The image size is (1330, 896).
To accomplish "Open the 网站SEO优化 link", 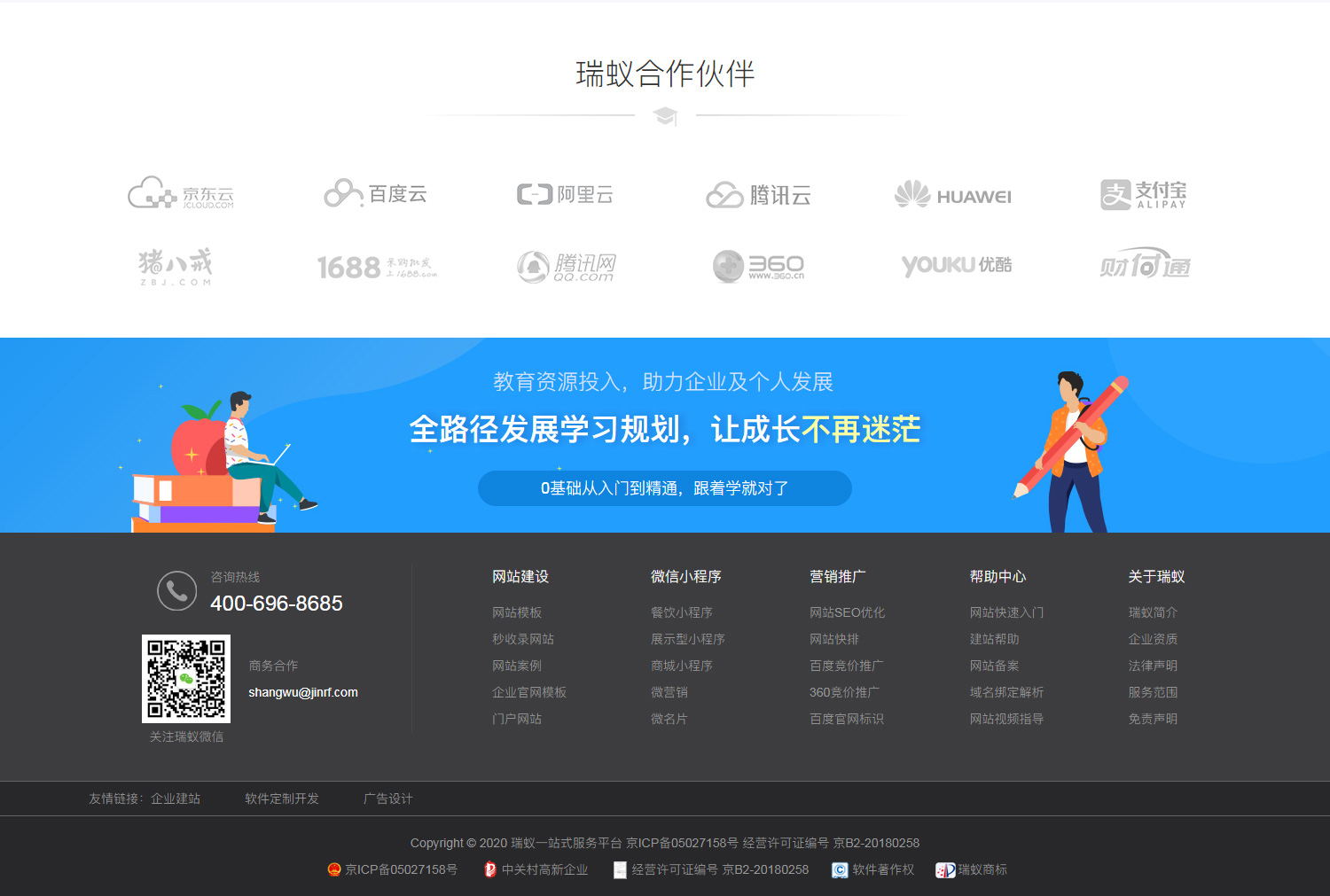I will (848, 612).
